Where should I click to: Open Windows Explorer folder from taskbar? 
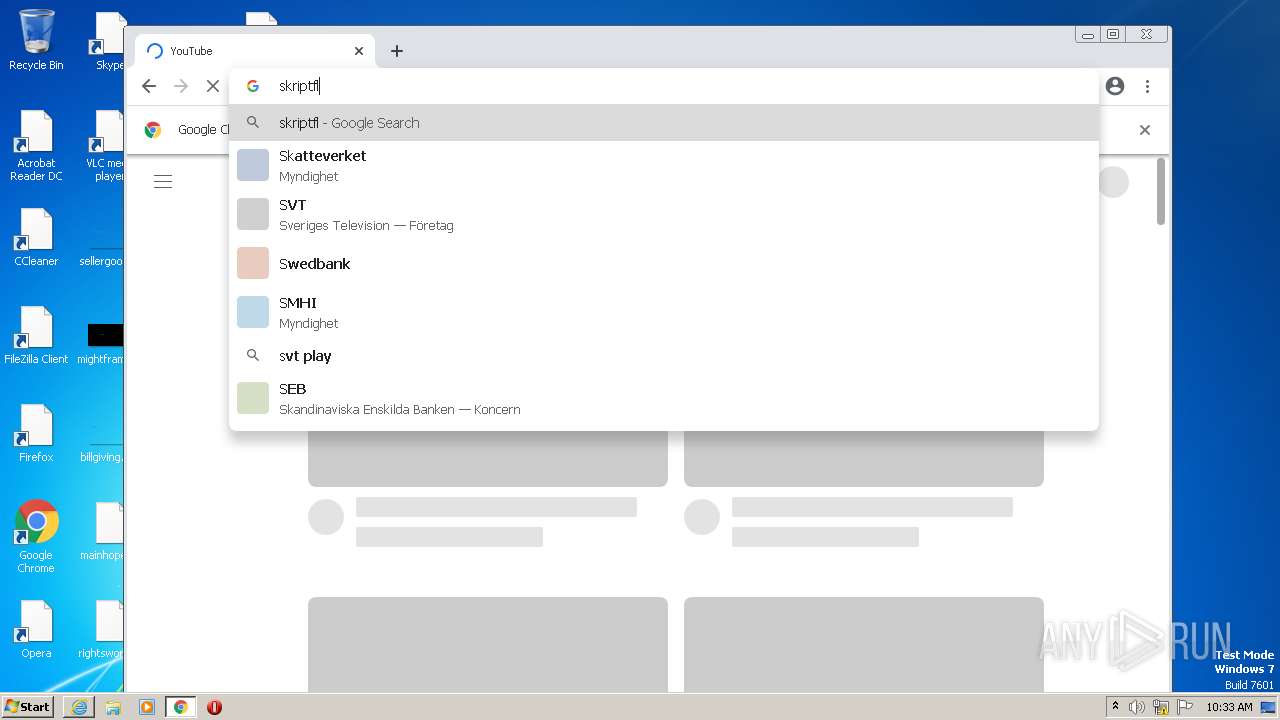click(113, 707)
